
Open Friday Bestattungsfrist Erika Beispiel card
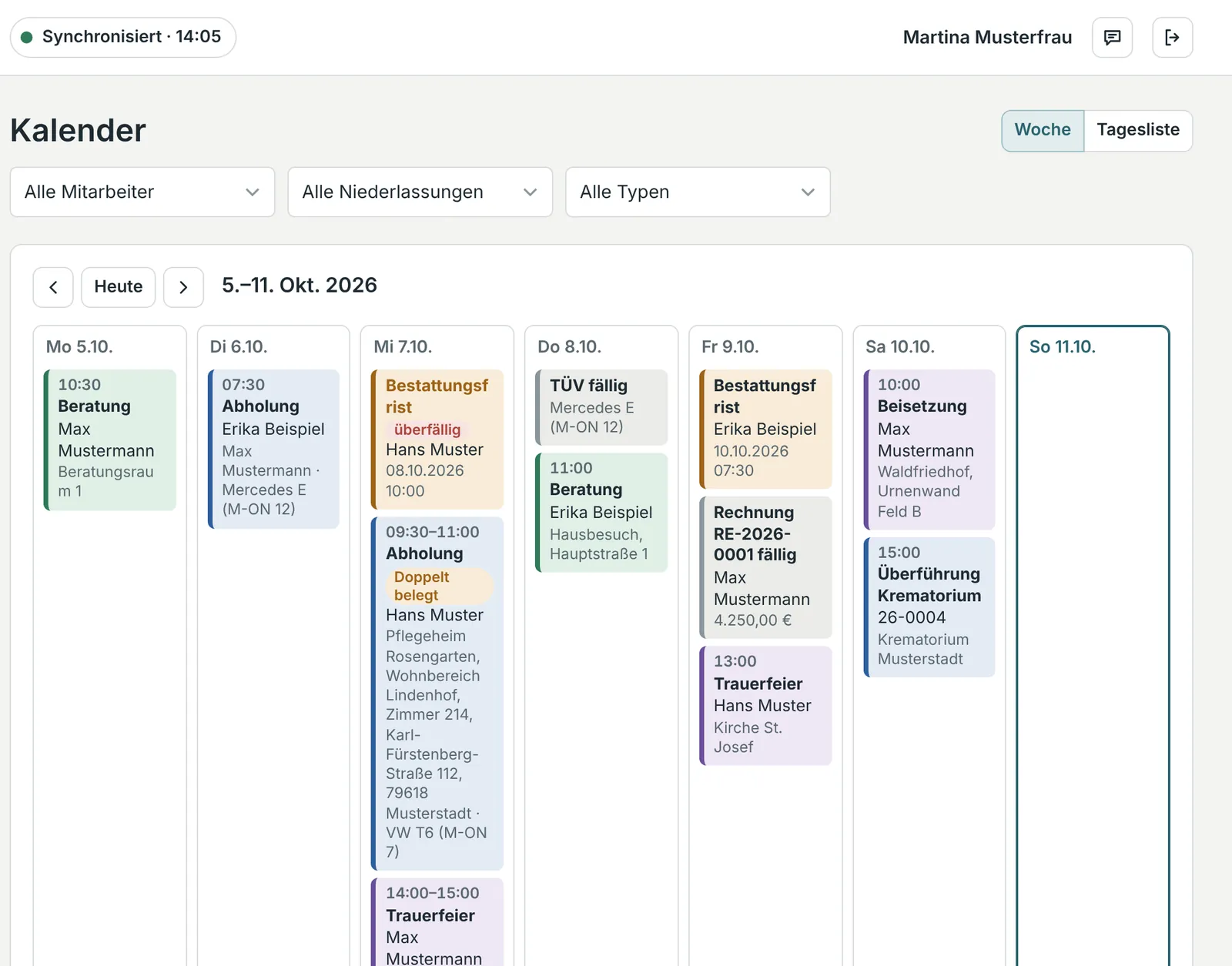pyautogui.click(x=765, y=429)
